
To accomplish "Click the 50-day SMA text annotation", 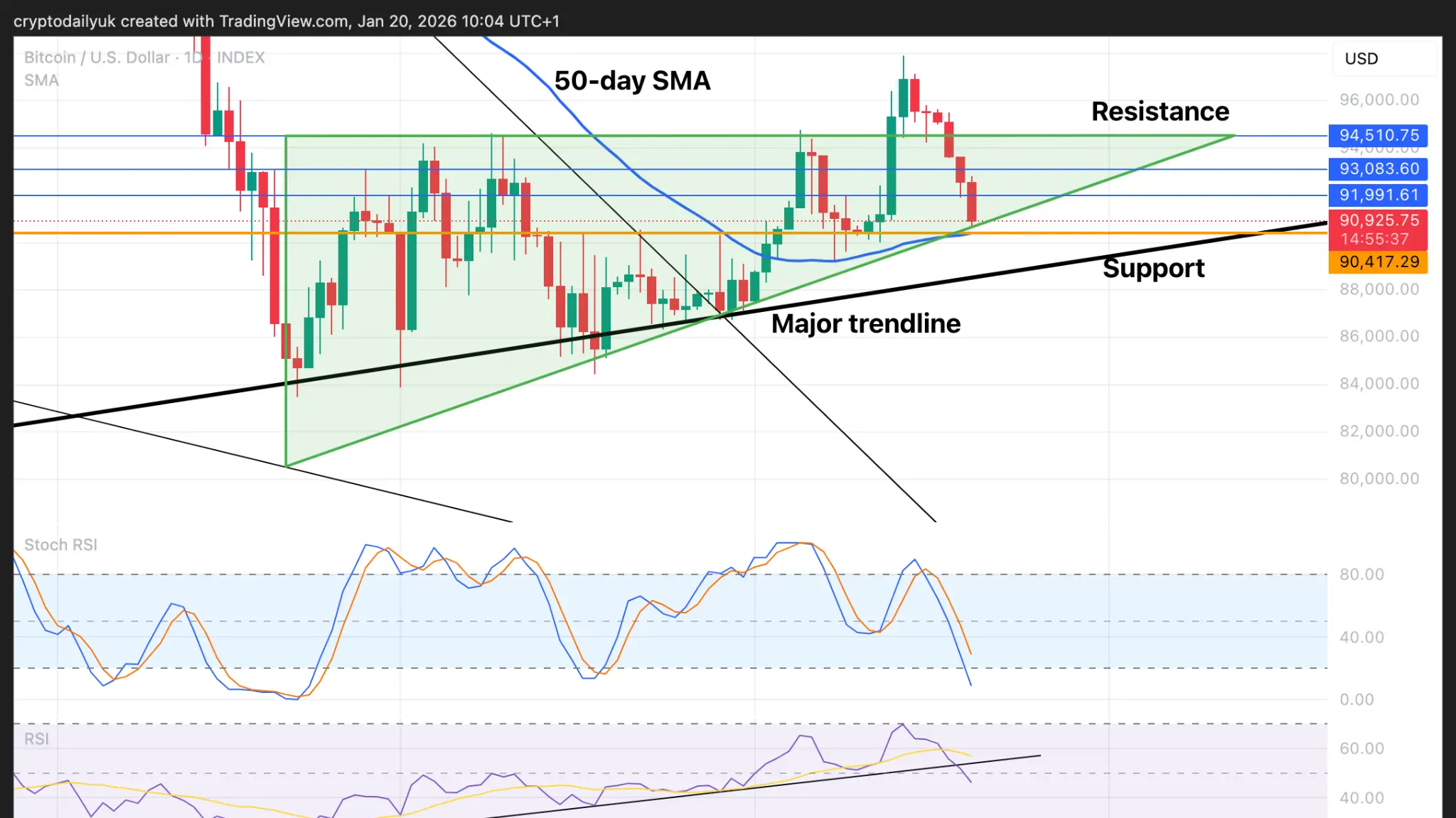I will (x=632, y=81).
